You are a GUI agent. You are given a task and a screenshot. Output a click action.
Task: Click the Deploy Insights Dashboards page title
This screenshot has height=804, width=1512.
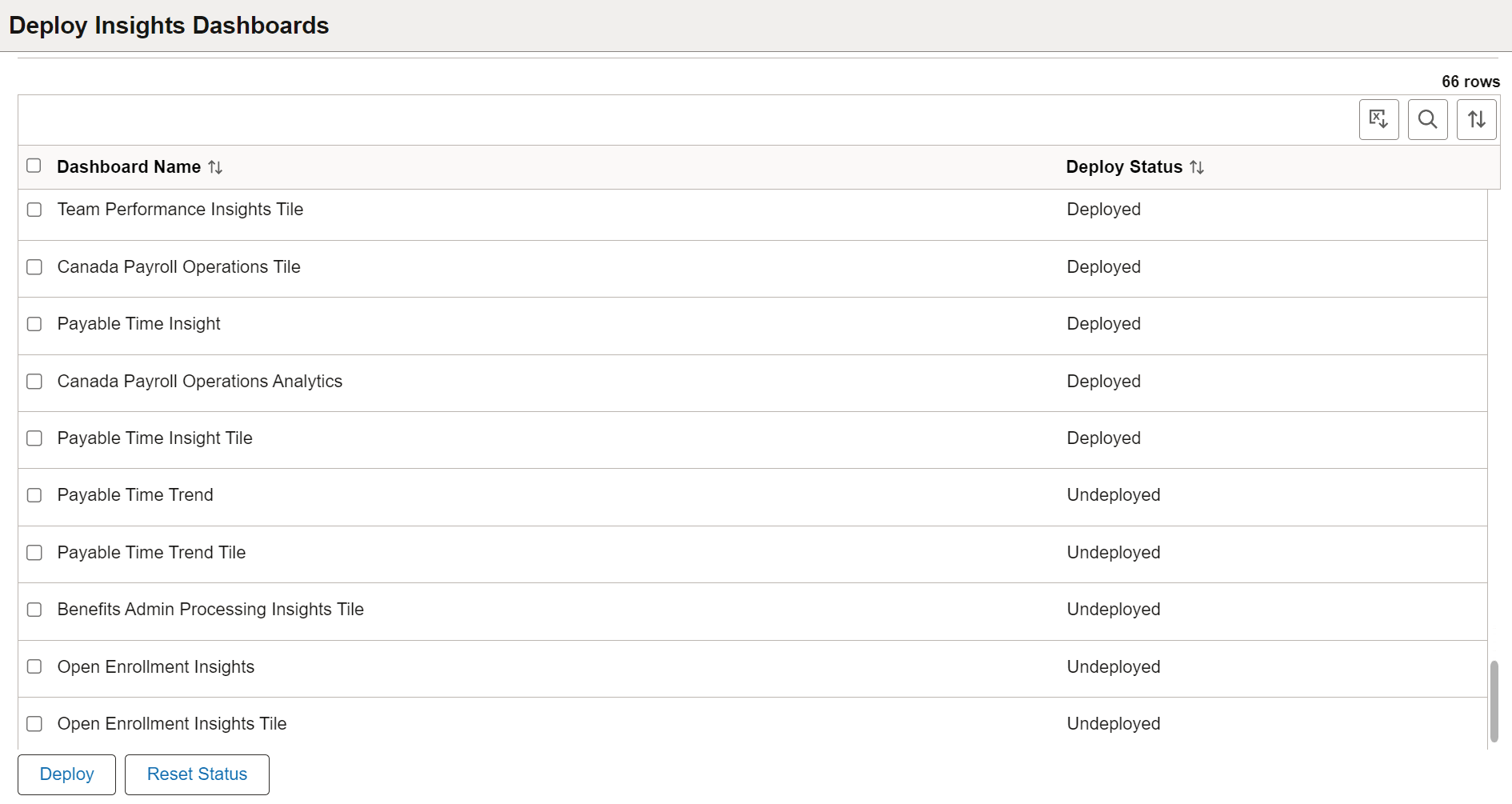coord(169,26)
